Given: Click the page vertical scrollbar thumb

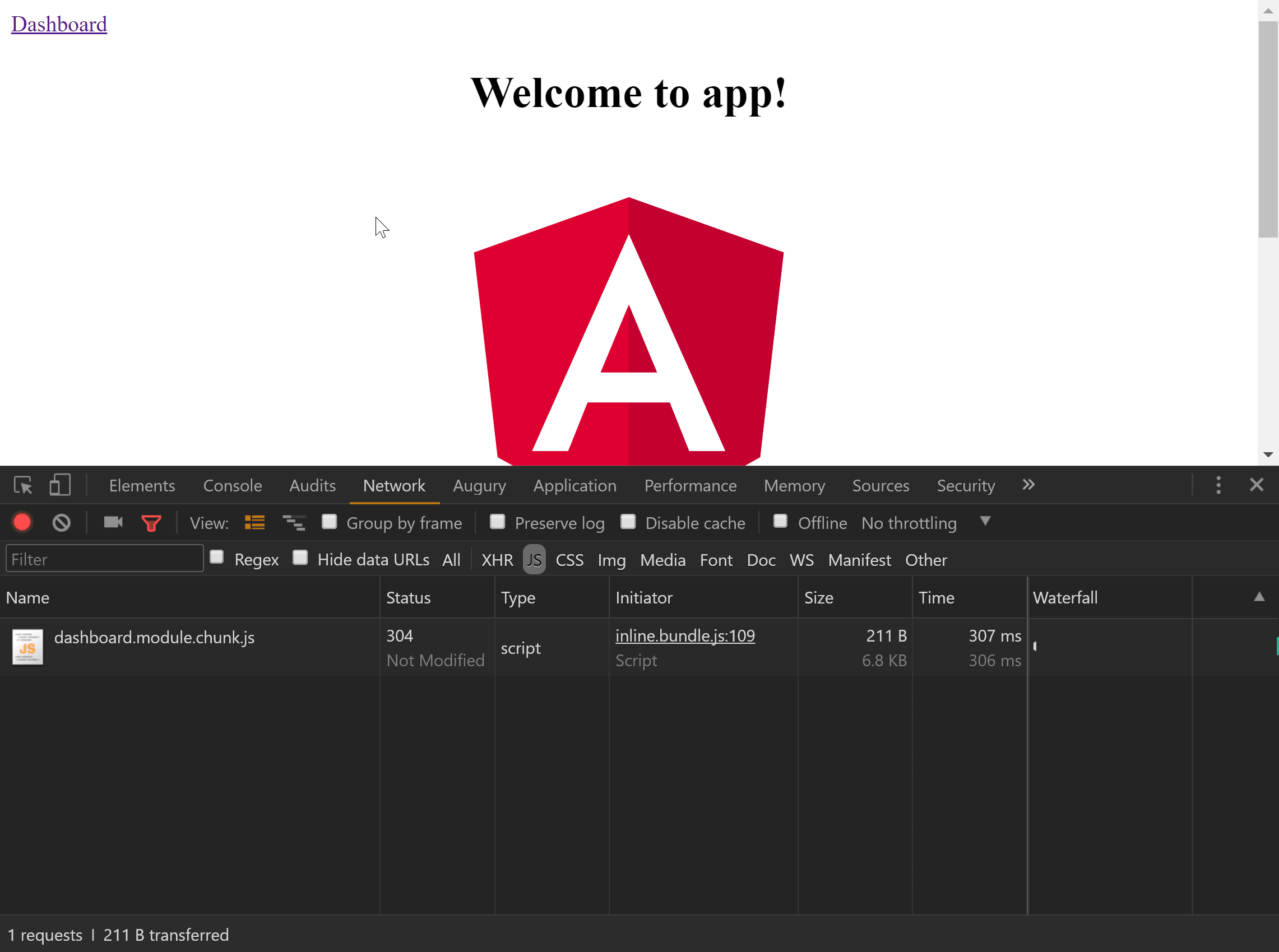Looking at the screenshot, I should [x=1268, y=129].
